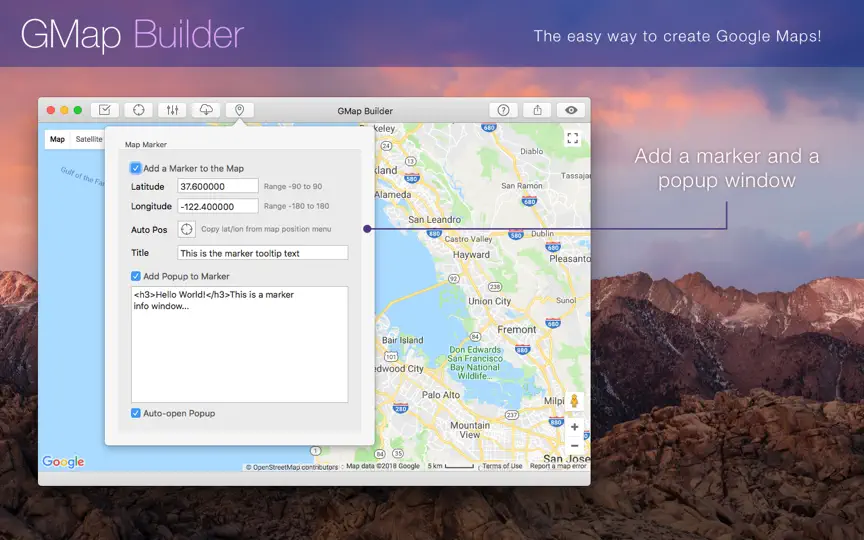Viewport: 864px width, 540px height.
Task: Open the sliders settings toolbar icon
Action: click(x=172, y=110)
